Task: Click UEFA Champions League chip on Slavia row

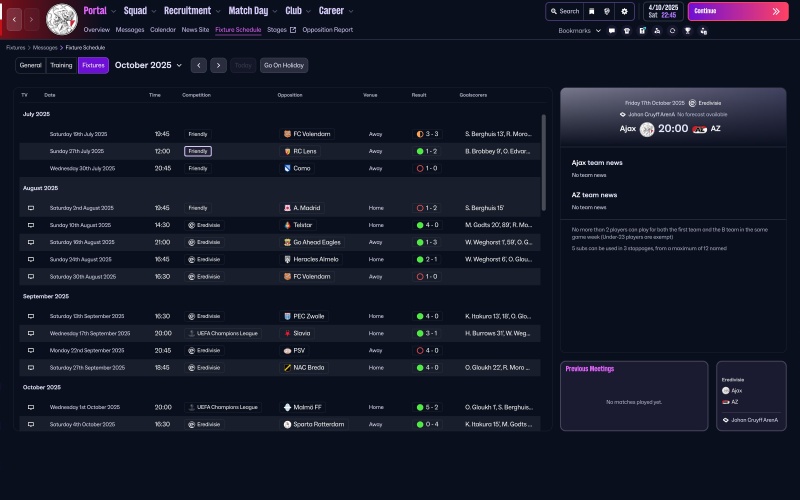Action: [223, 333]
